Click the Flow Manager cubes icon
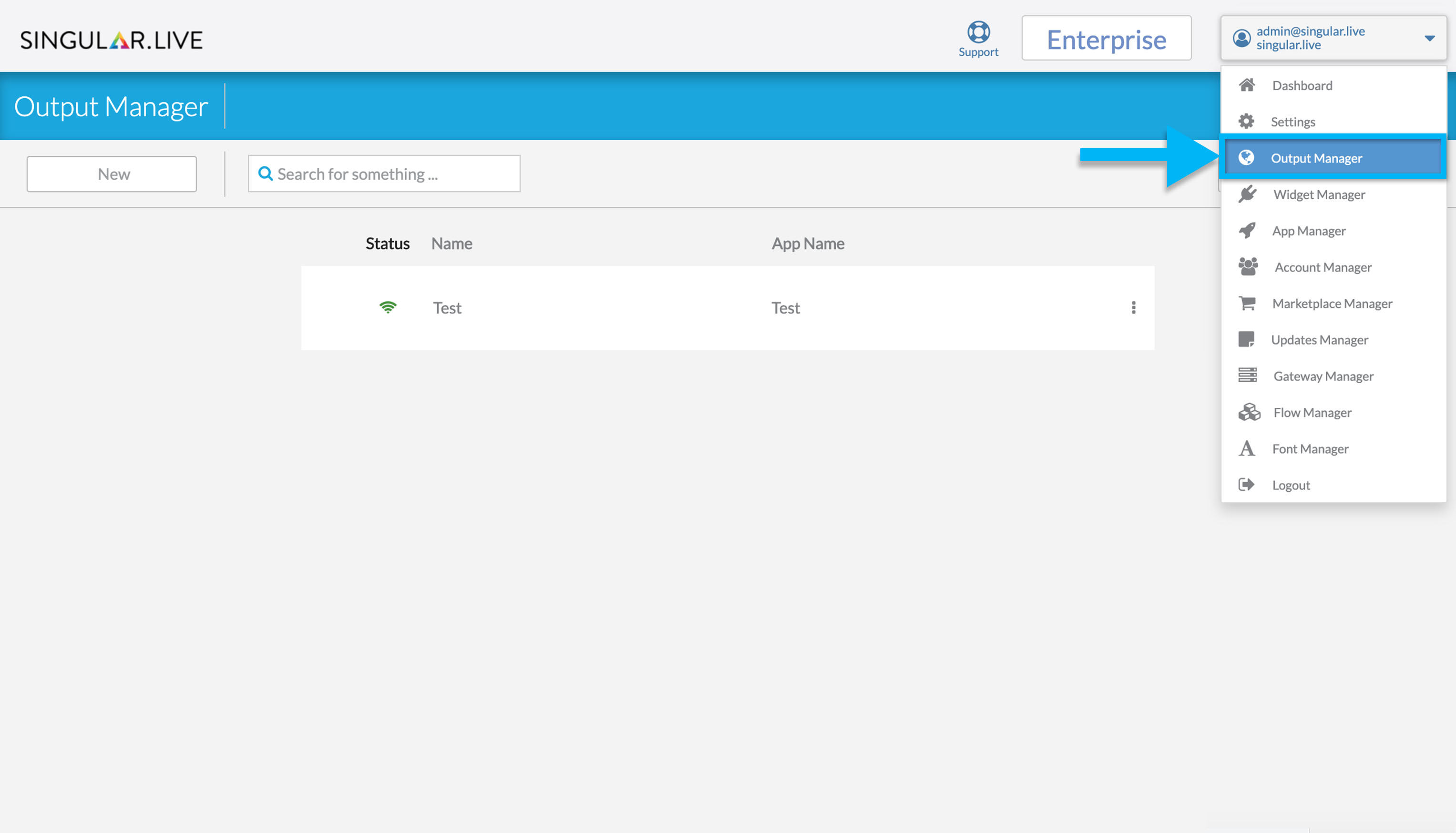 pos(1249,412)
